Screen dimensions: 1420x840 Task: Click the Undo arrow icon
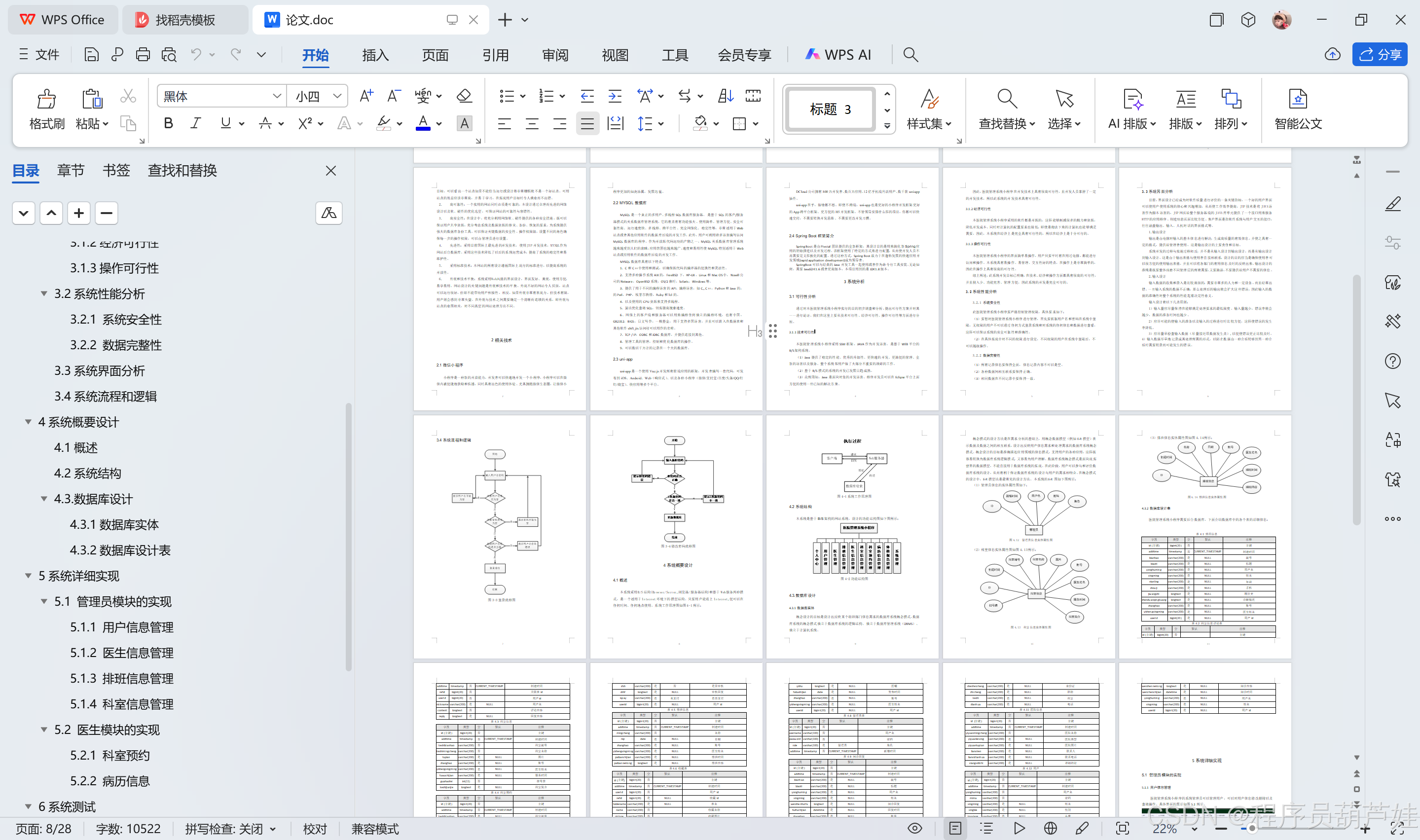pos(196,54)
